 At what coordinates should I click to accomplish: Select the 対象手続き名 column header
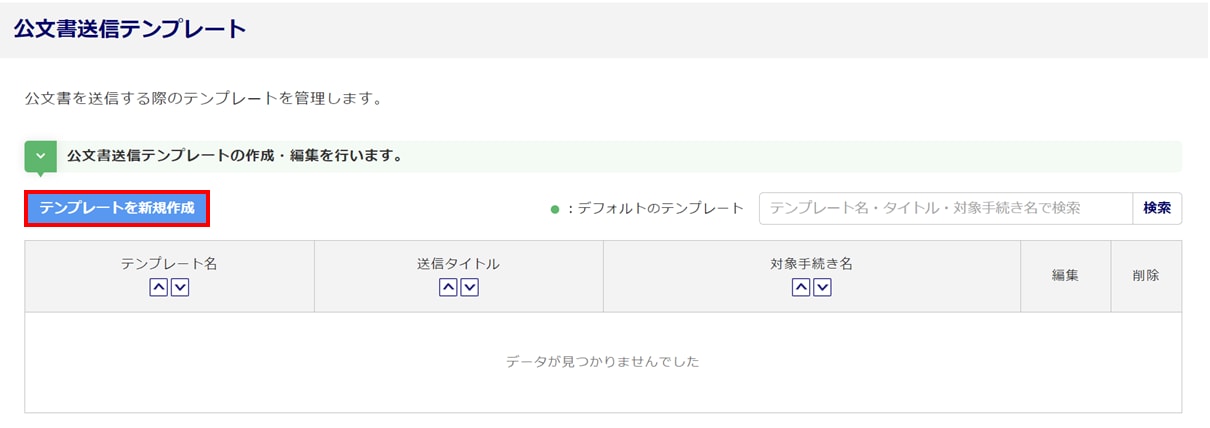[x=811, y=265]
